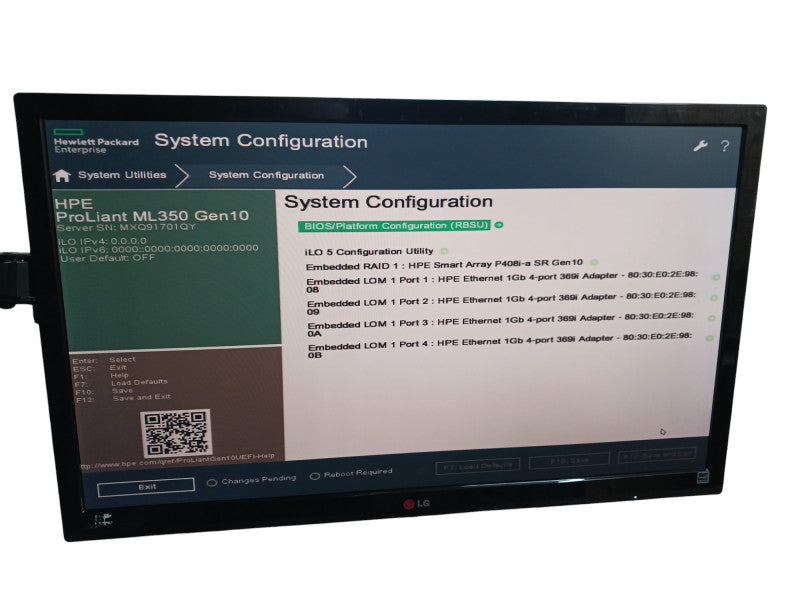800x600 pixels.
Task: Click the F10: Save button
Action: 569,461
